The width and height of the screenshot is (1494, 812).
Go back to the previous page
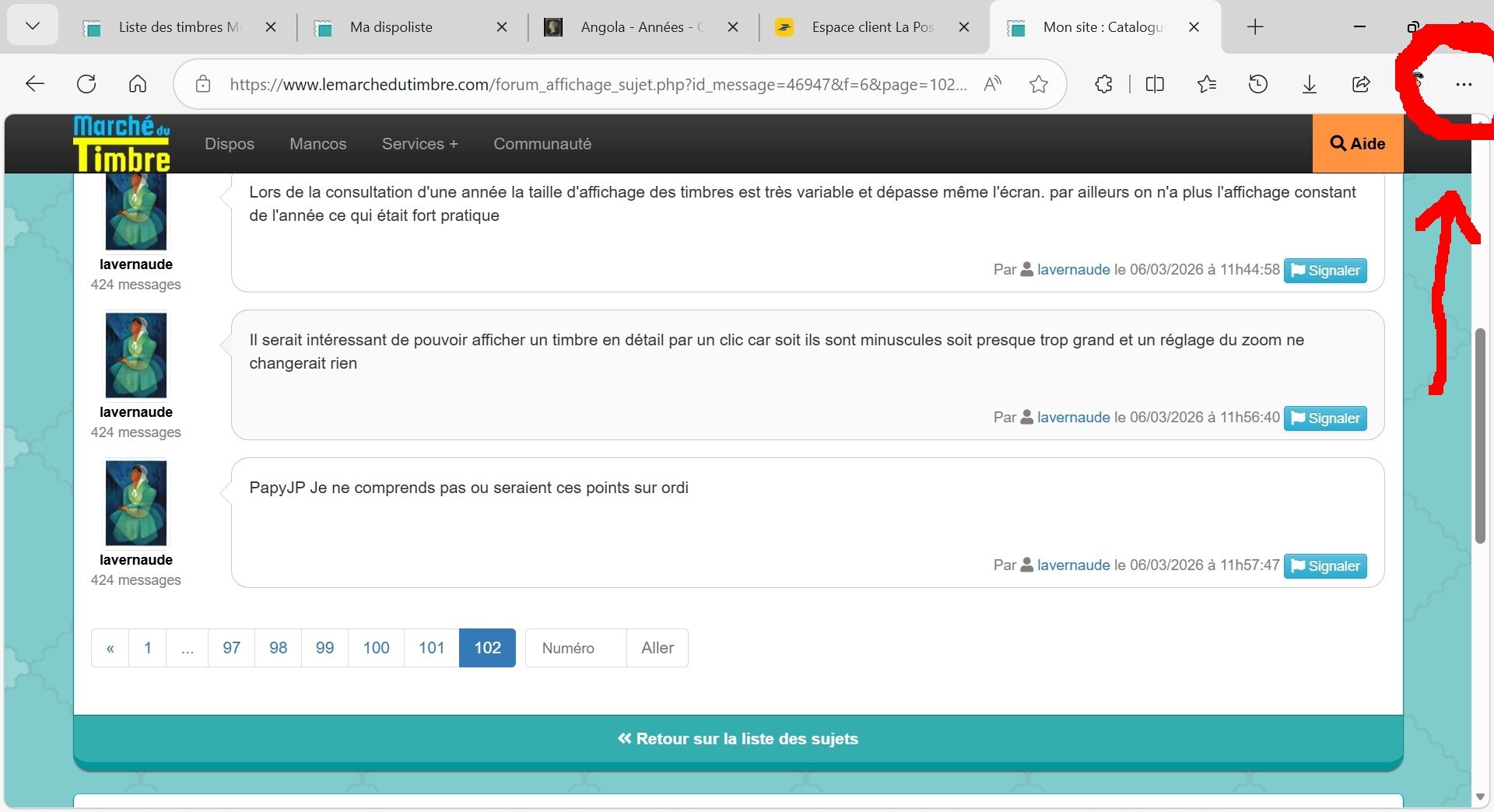[x=35, y=84]
